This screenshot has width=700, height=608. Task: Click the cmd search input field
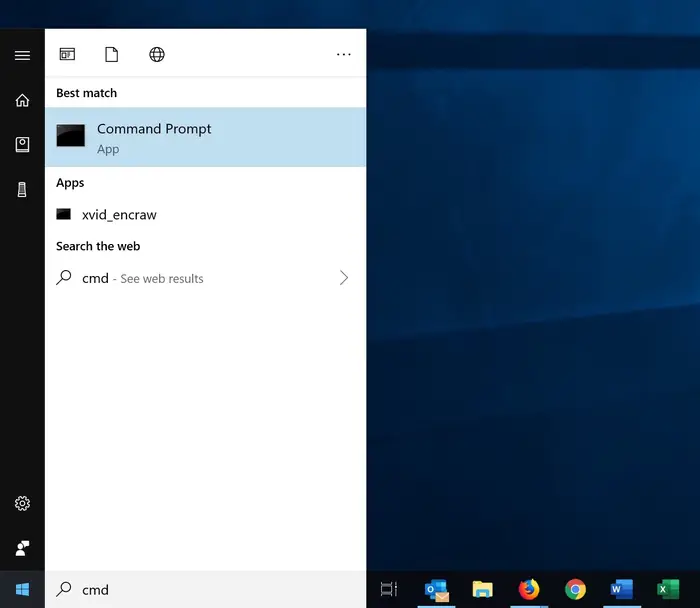[205, 589]
